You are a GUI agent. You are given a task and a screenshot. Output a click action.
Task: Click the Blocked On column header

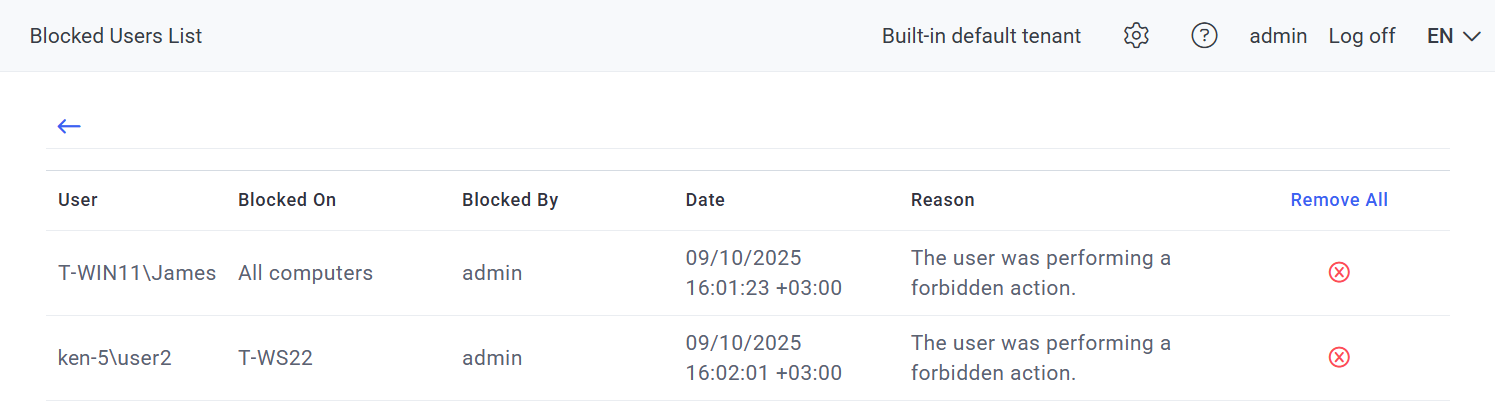(x=287, y=200)
